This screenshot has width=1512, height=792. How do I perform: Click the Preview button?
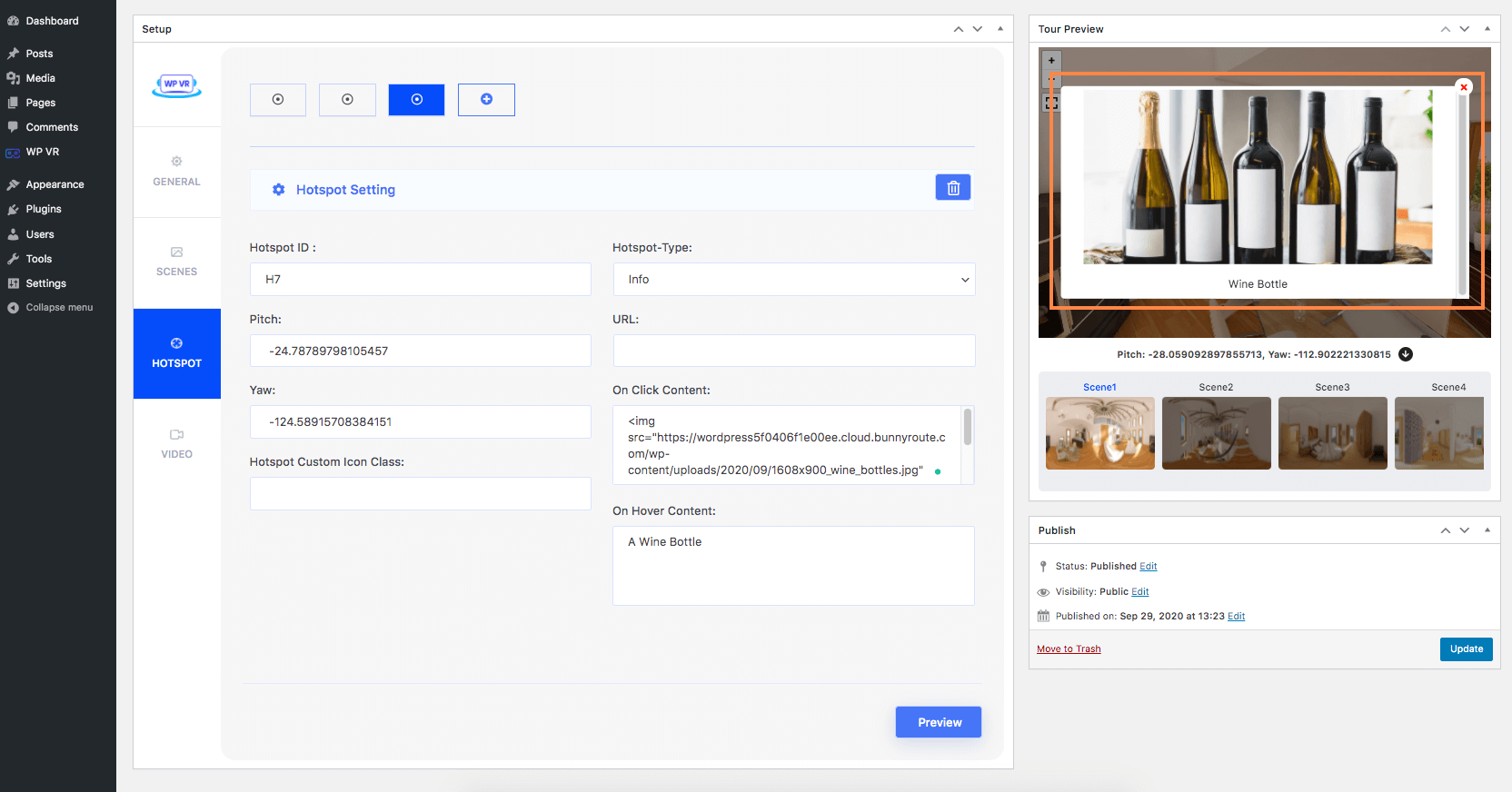tap(938, 722)
